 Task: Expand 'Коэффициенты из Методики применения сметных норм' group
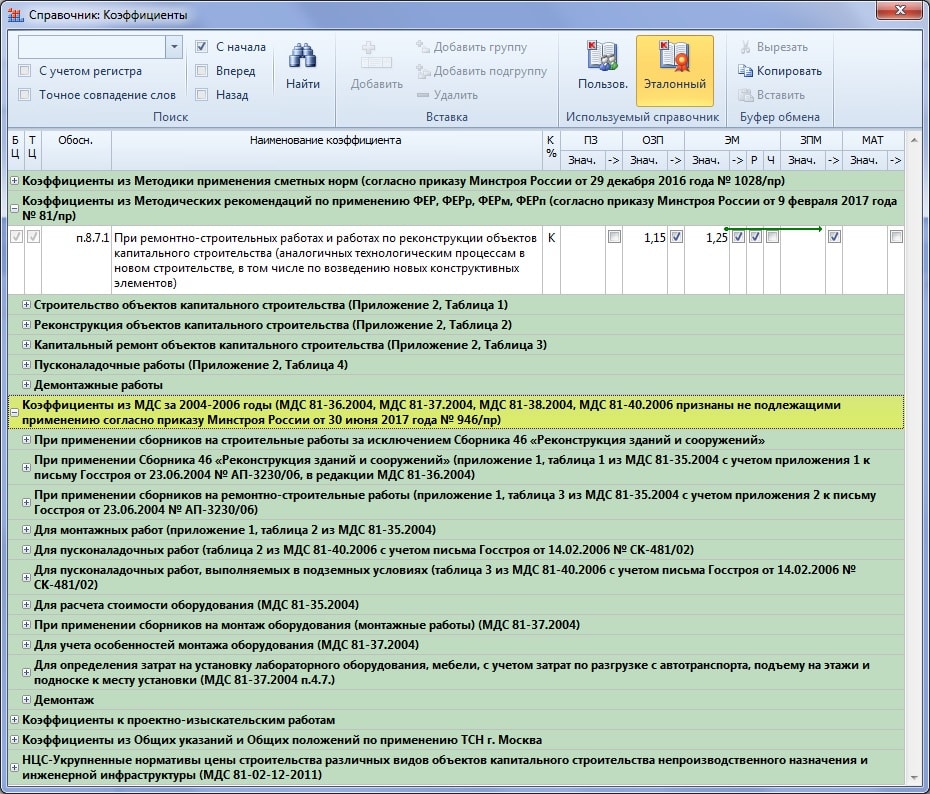click(x=14, y=181)
